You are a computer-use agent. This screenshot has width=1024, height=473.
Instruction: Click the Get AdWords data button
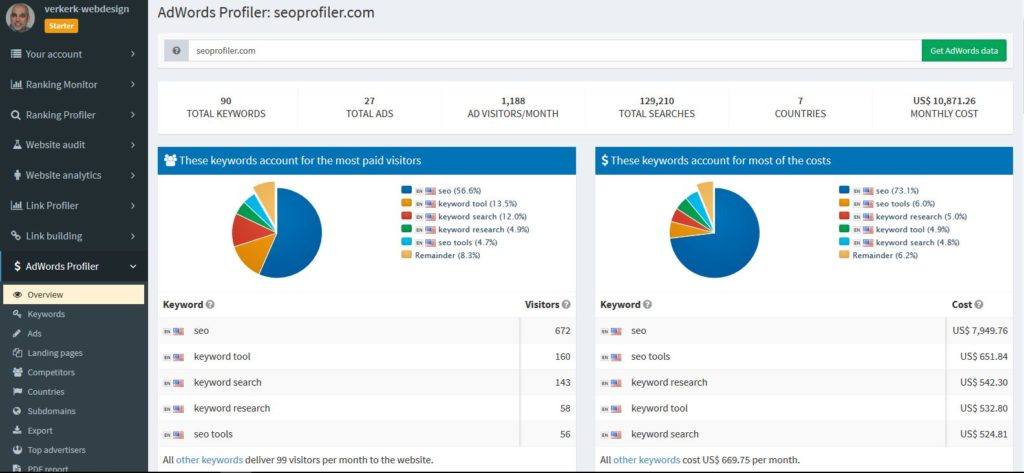pyautogui.click(x=964, y=50)
